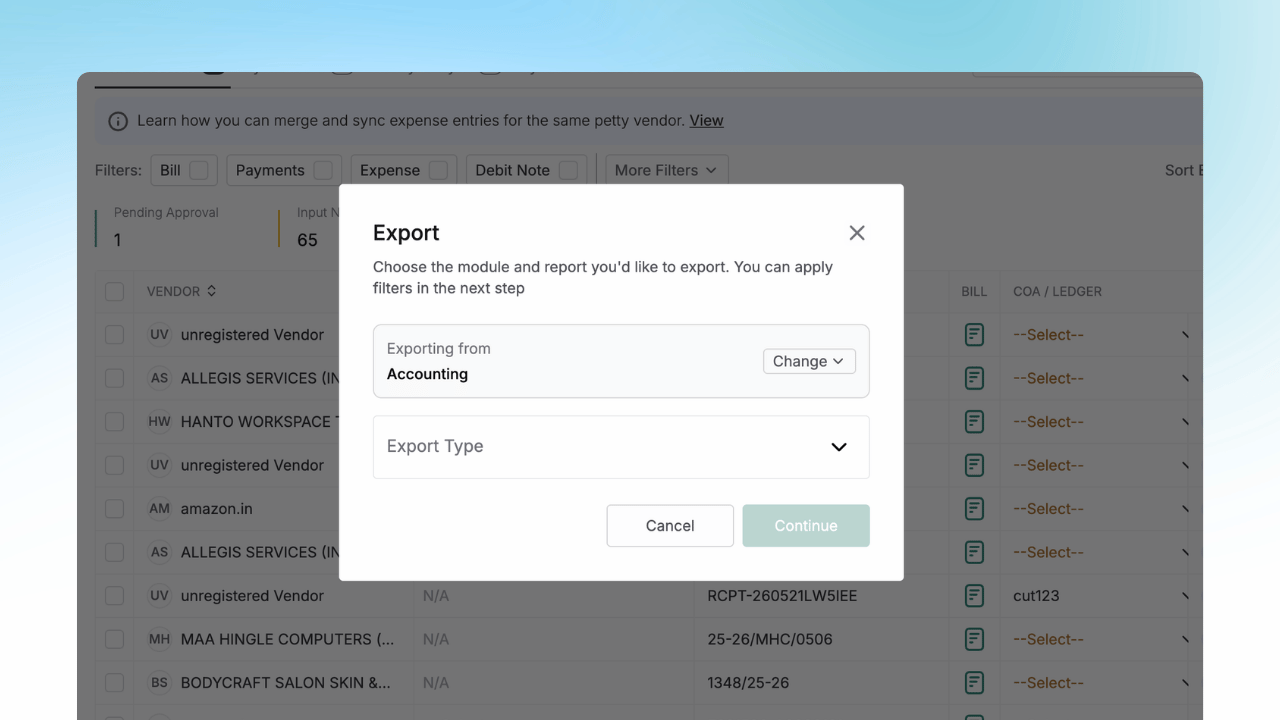Open the More Filters dropdown
Image resolution: width=1280 pixels, height=720 pixels.
(x=666, y=170)
